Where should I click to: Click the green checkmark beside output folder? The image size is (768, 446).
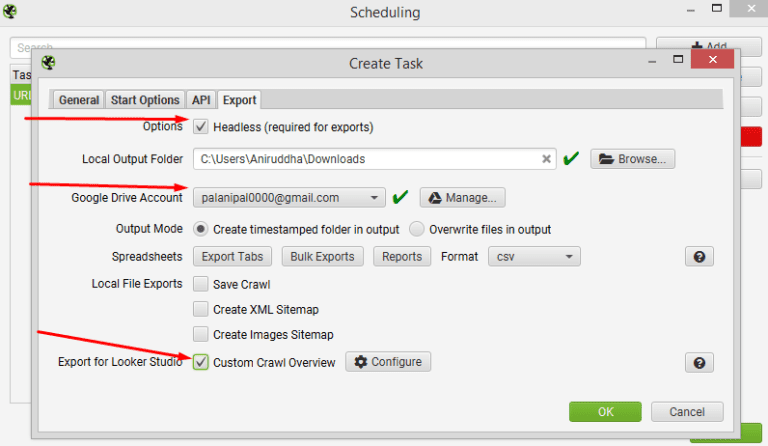[571, 159]
